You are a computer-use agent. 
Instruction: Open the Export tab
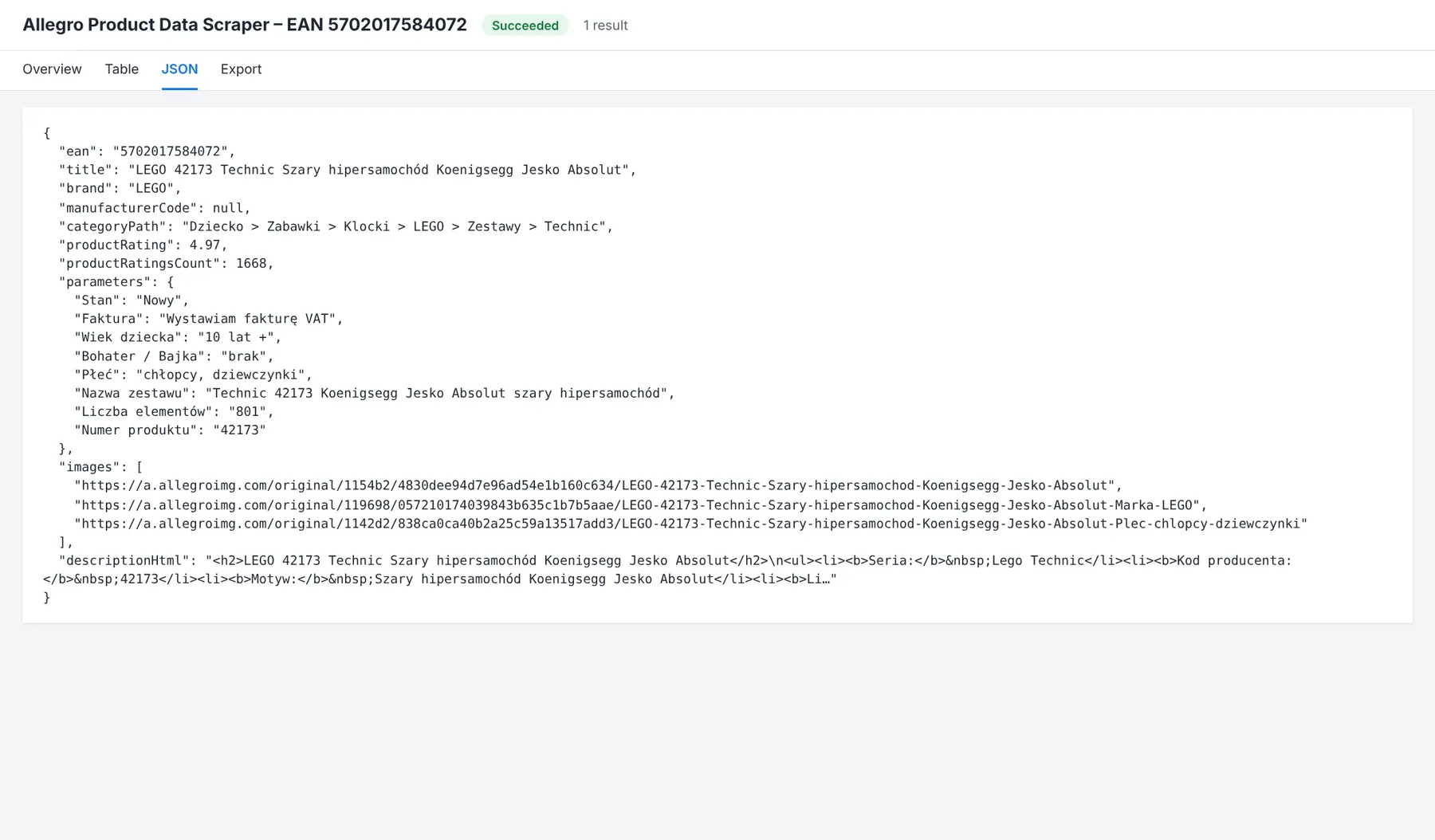click(x=241, y=69)
